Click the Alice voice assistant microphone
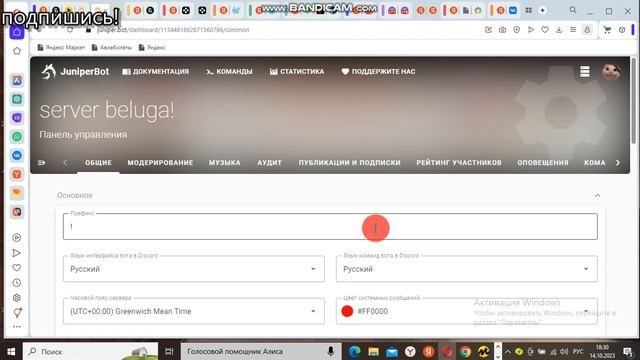 331,351
